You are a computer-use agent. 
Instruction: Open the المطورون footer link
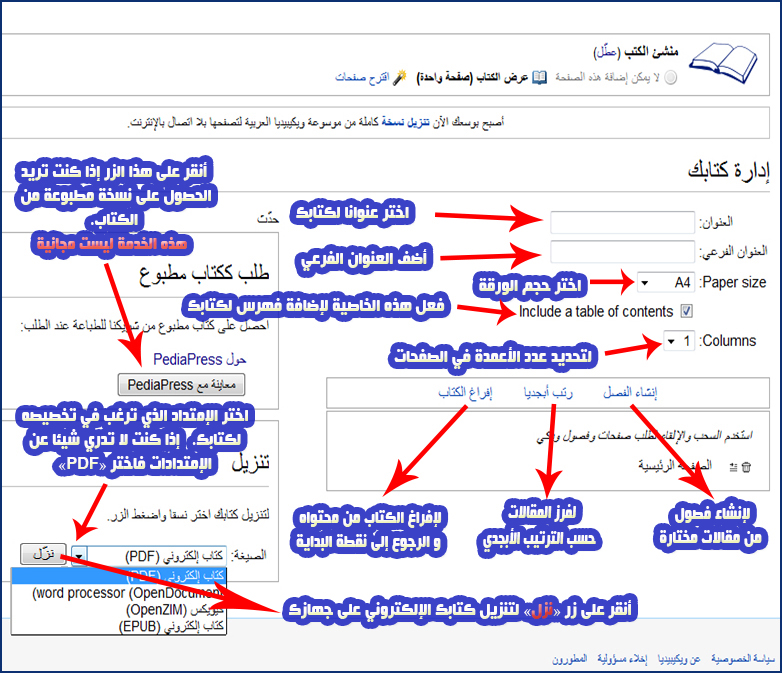[570, 659]
